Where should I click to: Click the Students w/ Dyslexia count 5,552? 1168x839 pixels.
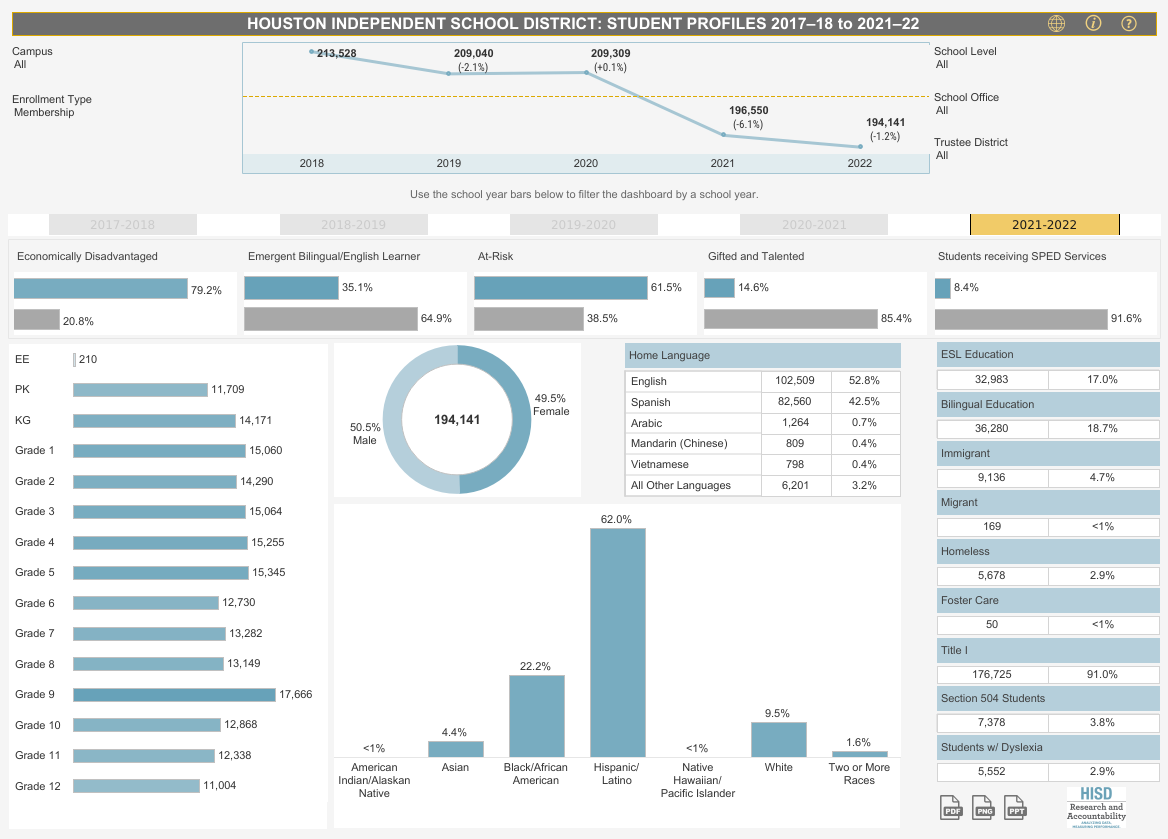[991, 771]
